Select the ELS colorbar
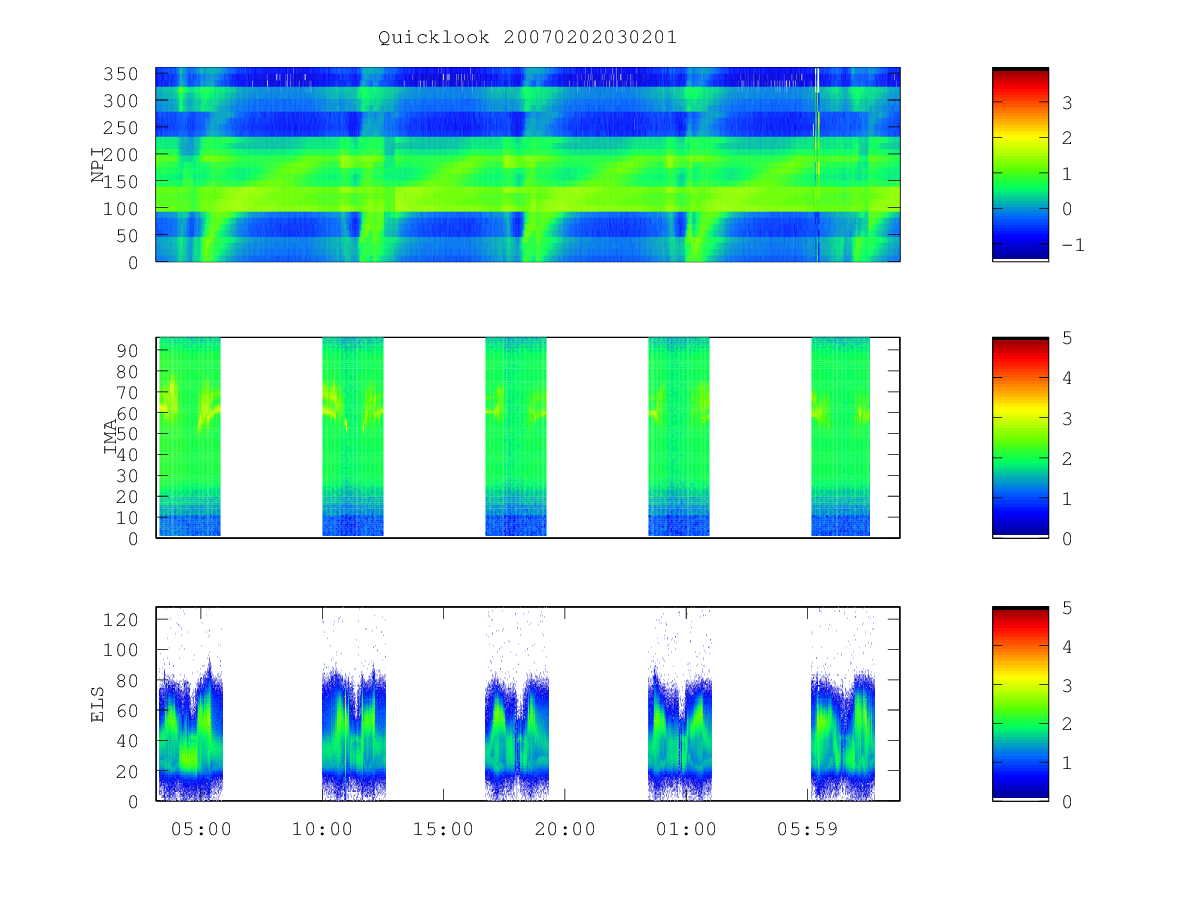1200x900 pixels. click(x=1020, y=704)
